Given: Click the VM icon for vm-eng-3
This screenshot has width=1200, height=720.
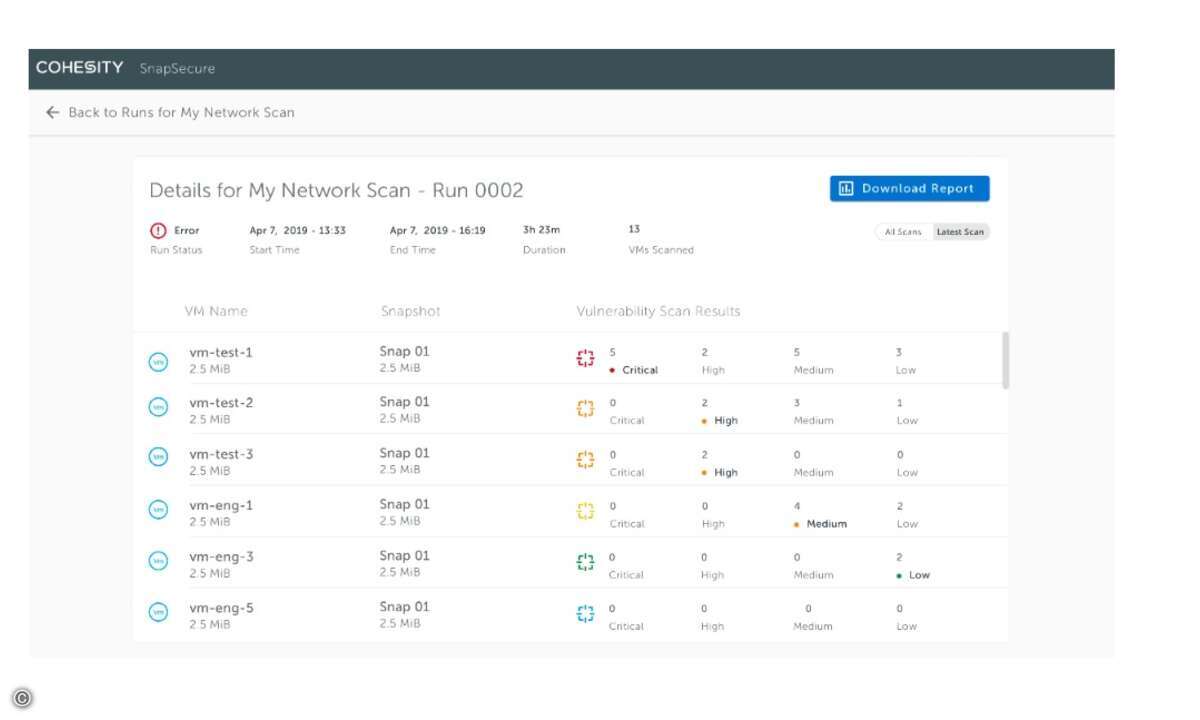Looking at the screenshot, I should (158, 561).
